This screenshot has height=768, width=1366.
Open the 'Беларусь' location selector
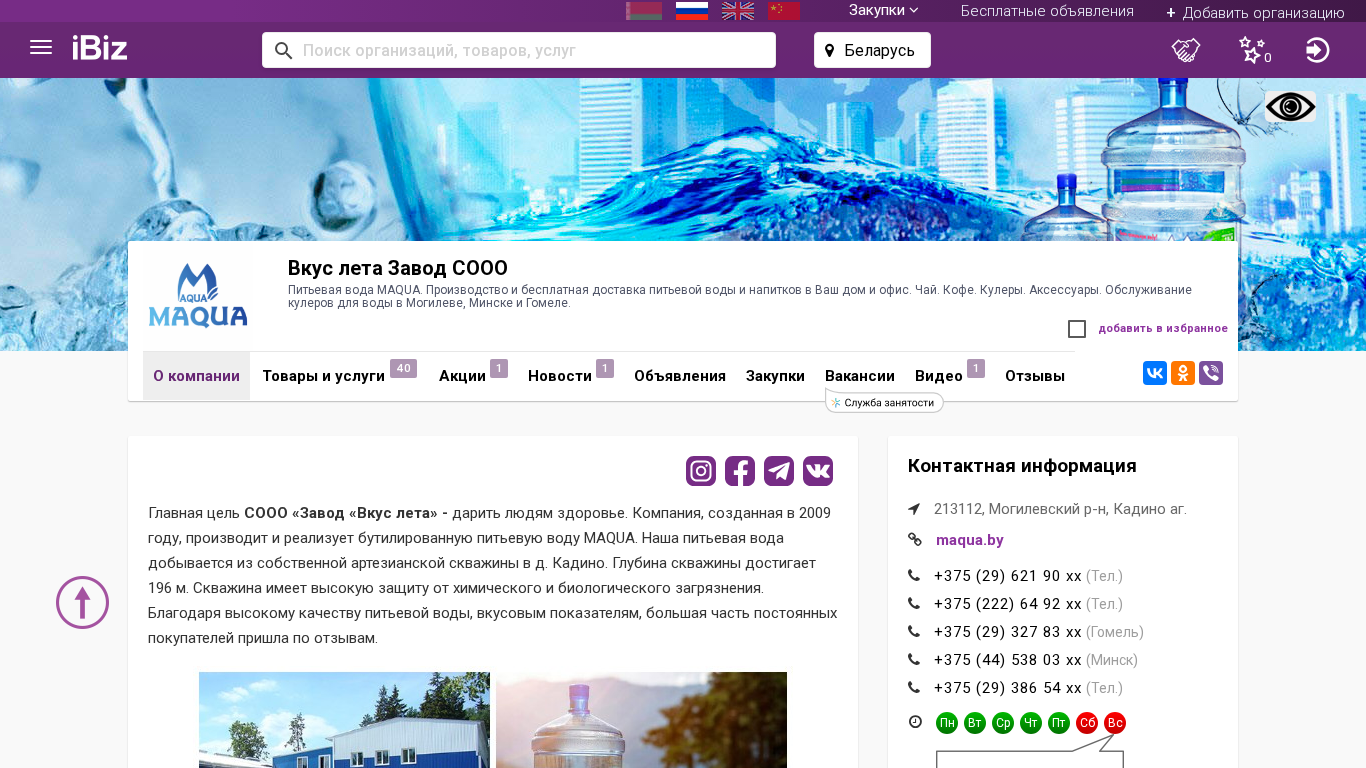[x=872, y=50]
